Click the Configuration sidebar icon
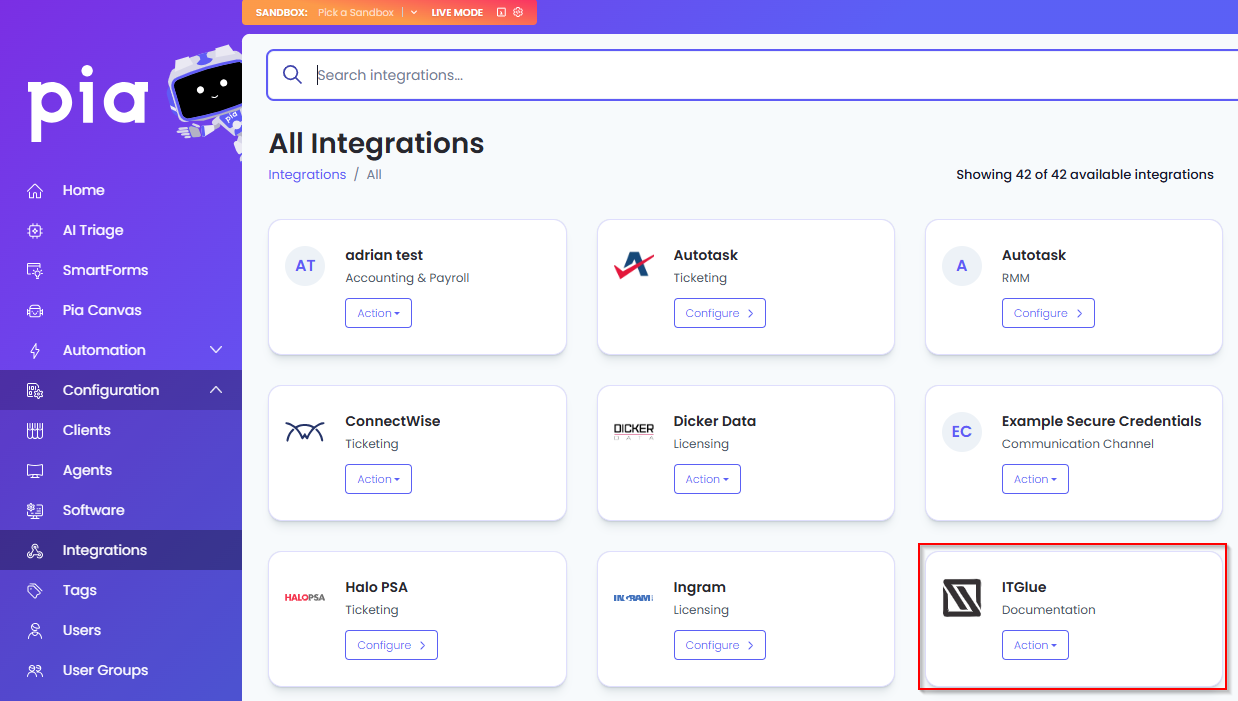This screenshot has width=1238, height=701. [x=35, y=390]
